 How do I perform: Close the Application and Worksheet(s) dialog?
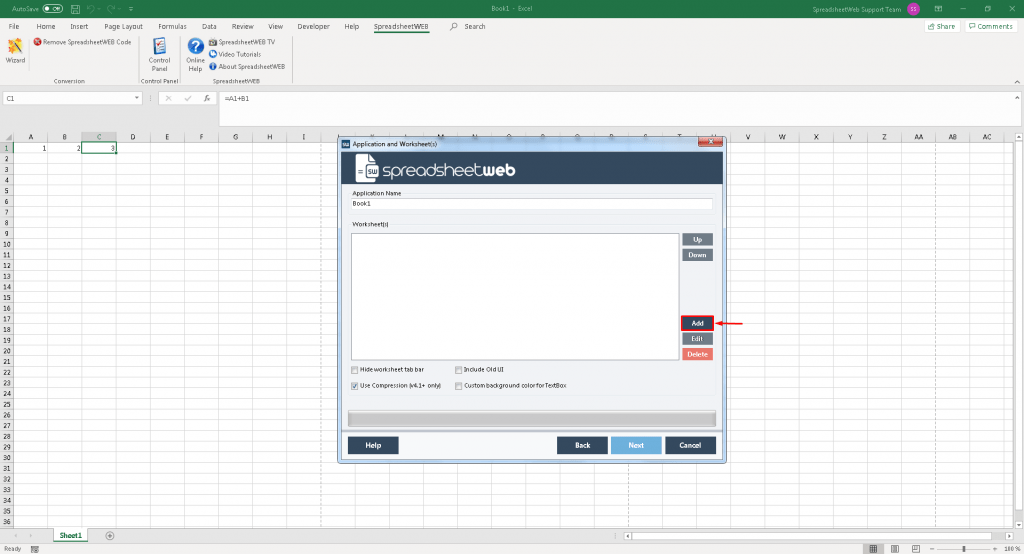(x=711, y=142)
